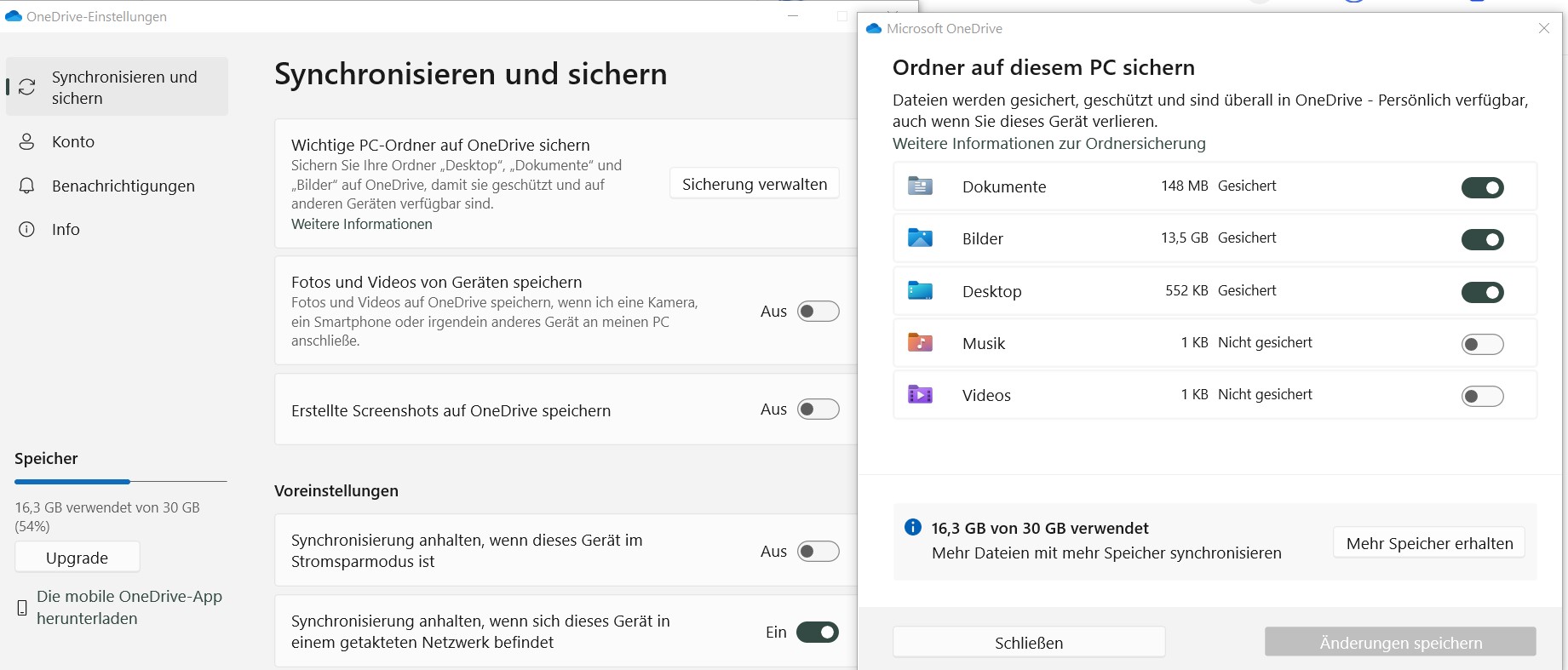
Task: Click the Desktop folder icon
Action: tap(920, 291)
